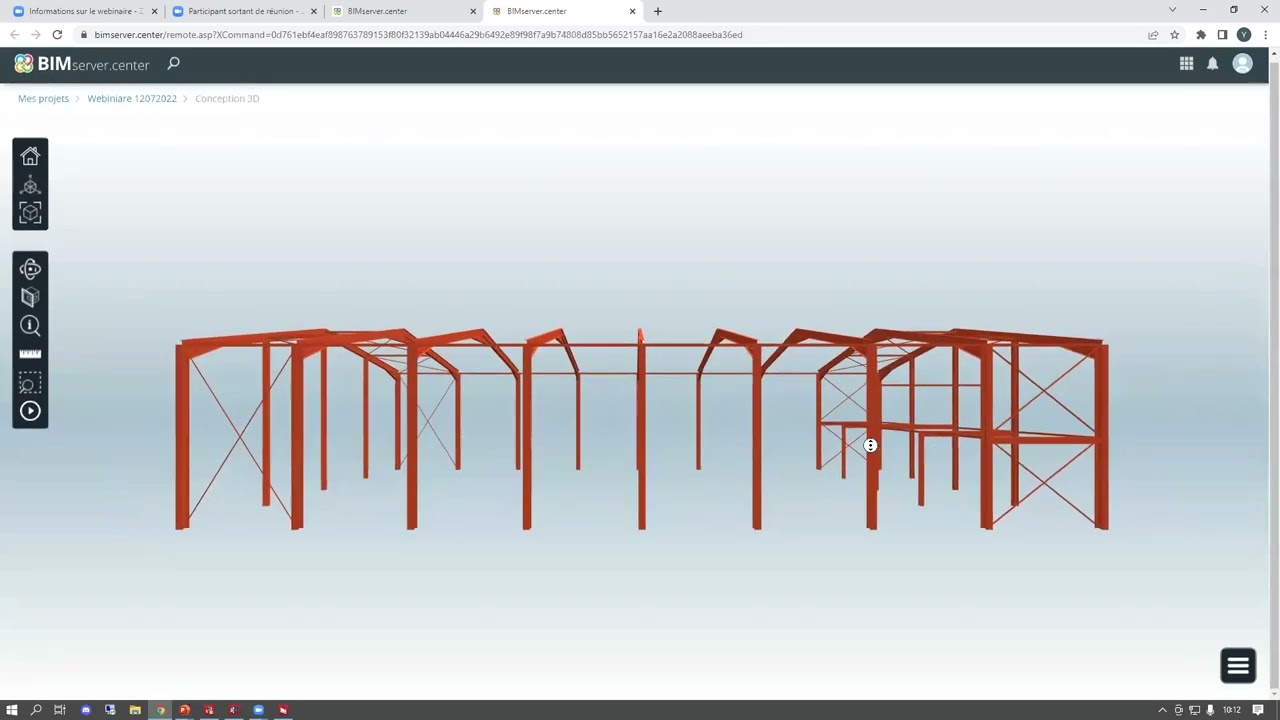The height and width of the screenshot is (720, 1280).
Task: Open Chrome three-dot menu
Action: (1265, 34)
